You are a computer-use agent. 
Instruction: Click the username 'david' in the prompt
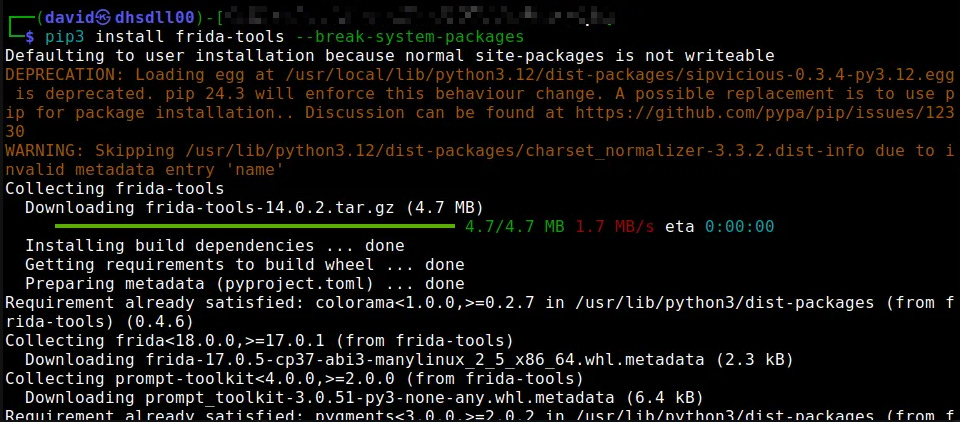coord(70,17)
